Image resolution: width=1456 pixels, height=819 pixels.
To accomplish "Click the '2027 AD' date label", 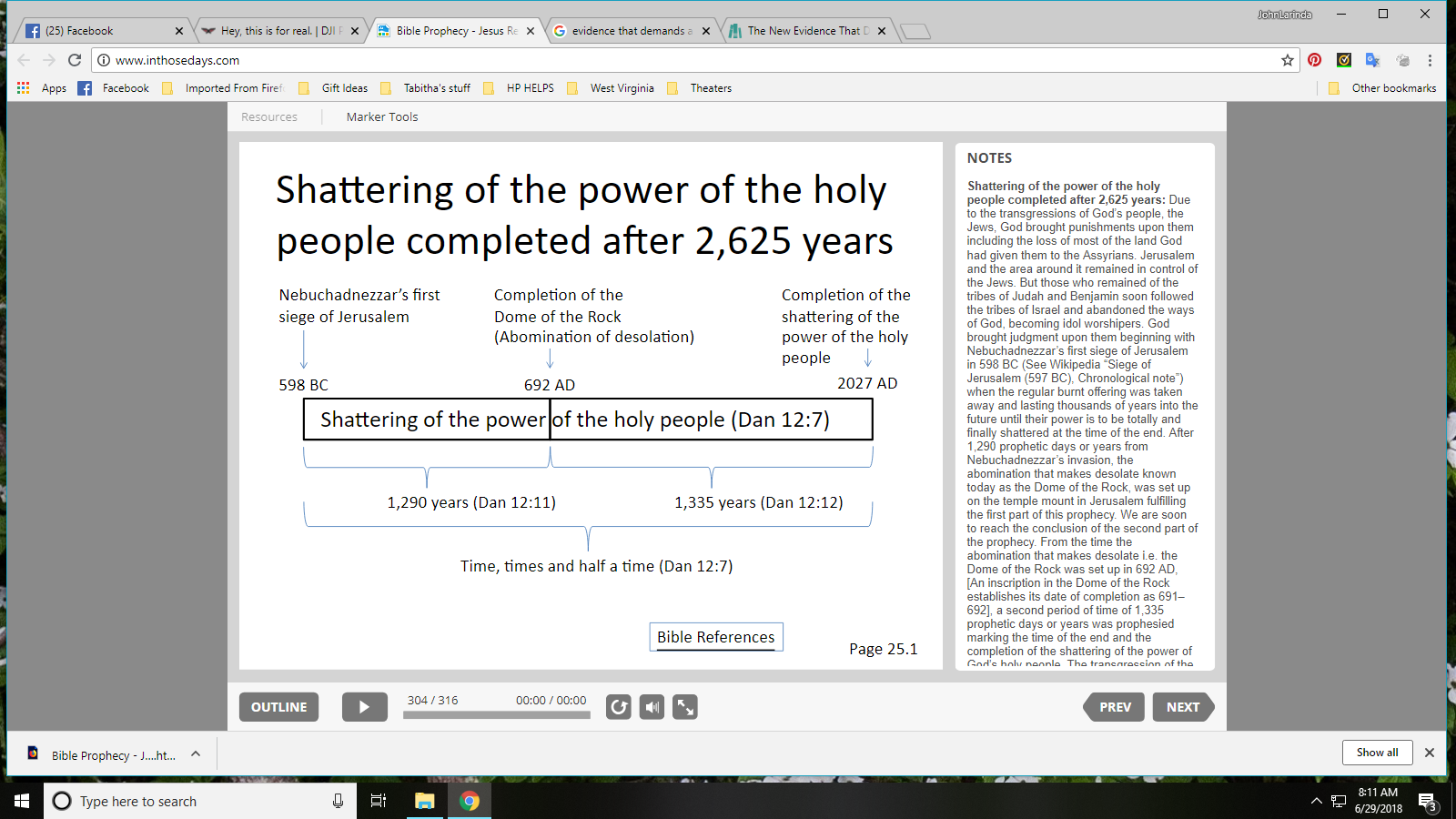I will (867, 383).
